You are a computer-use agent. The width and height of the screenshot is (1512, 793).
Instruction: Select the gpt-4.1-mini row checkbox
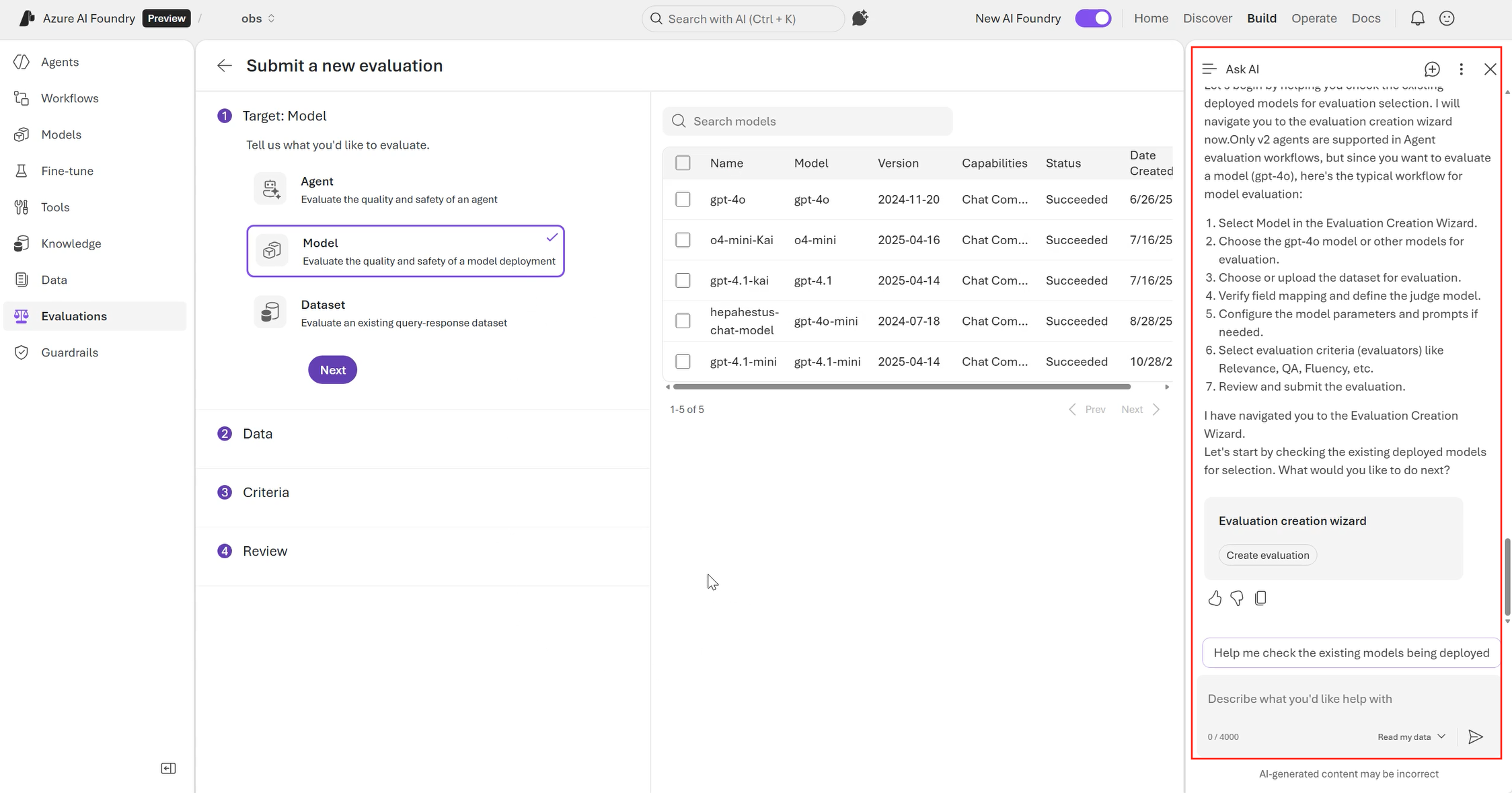683,361
